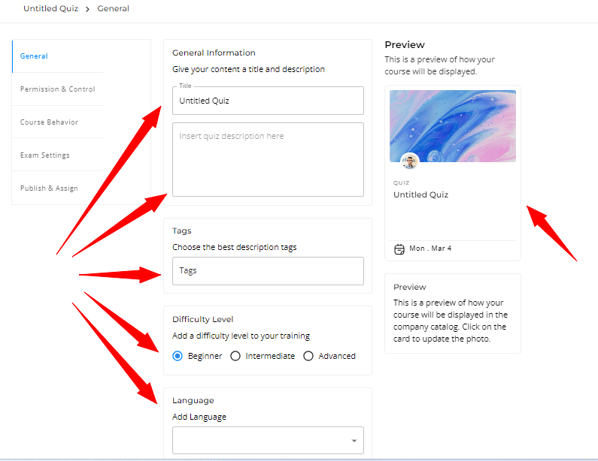Viewport: 598px width, 461px height.
Task: Select the Beginner difficulty radio button
Action: pos(177,356)
